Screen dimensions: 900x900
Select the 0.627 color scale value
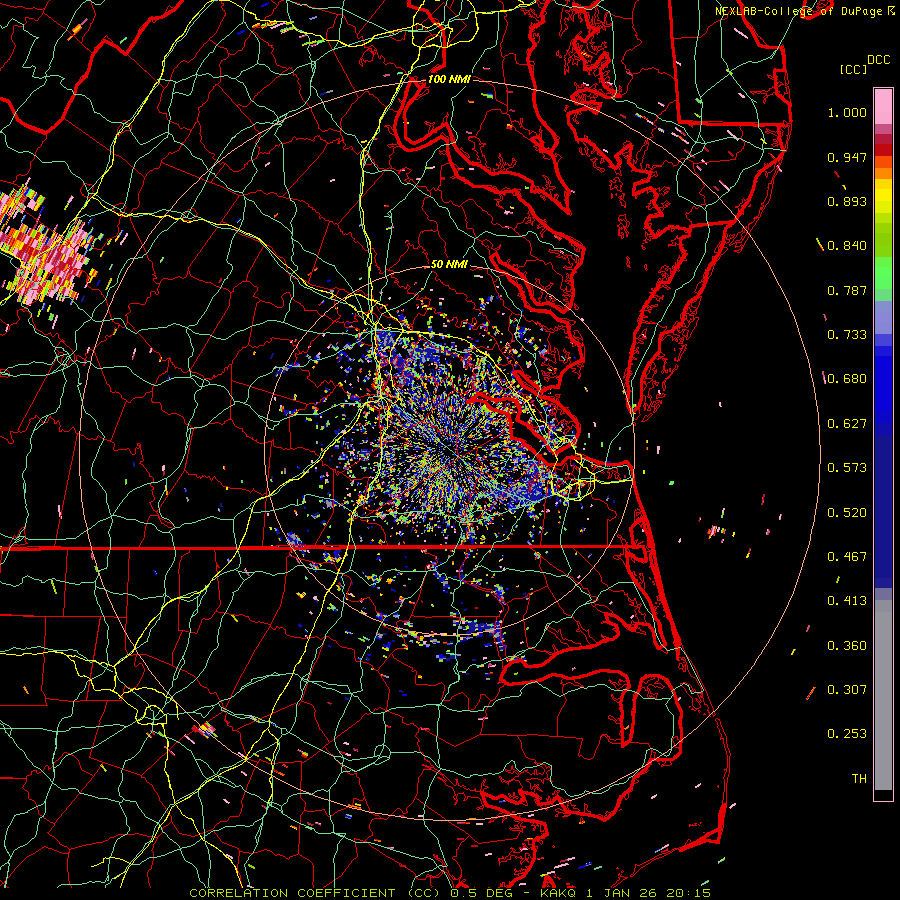847,424
